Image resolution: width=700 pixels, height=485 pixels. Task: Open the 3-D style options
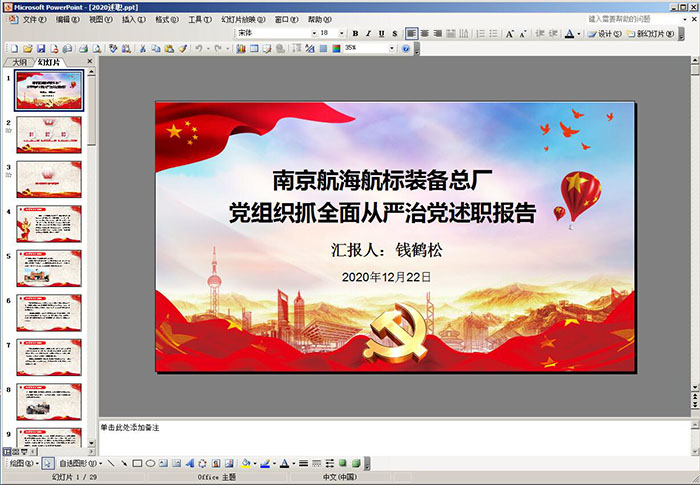[356, 464]
